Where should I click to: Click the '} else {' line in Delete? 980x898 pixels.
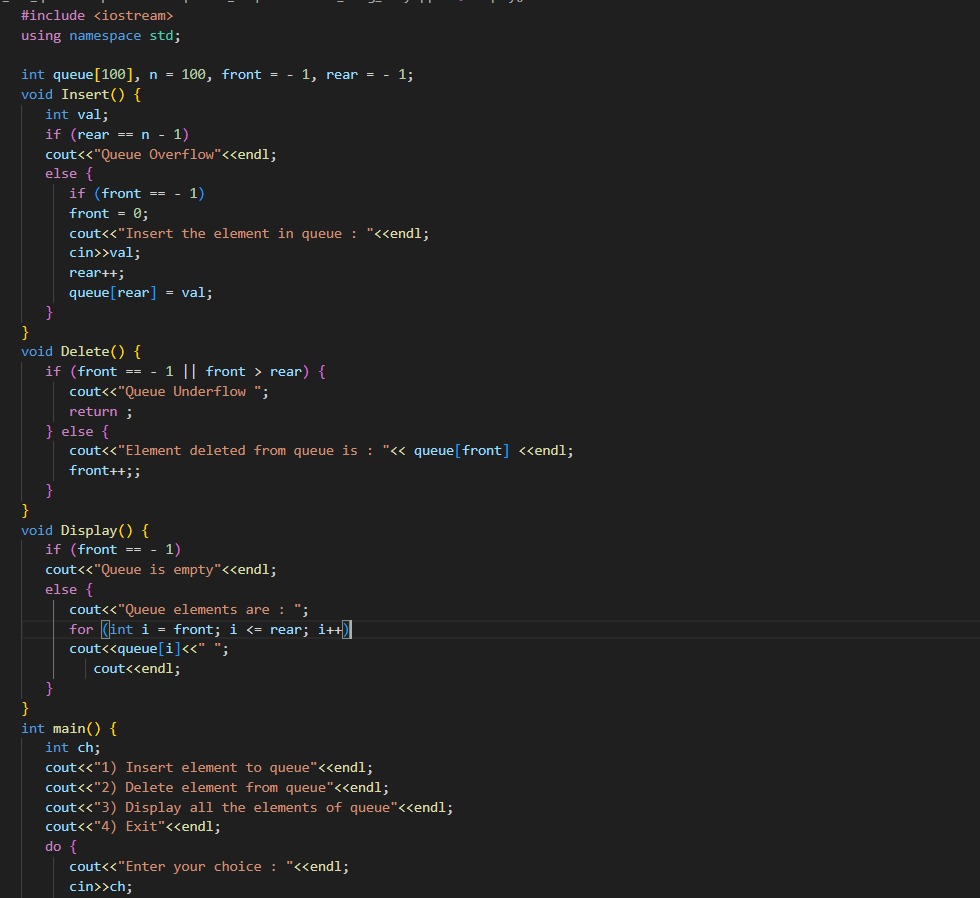[77, 431]
